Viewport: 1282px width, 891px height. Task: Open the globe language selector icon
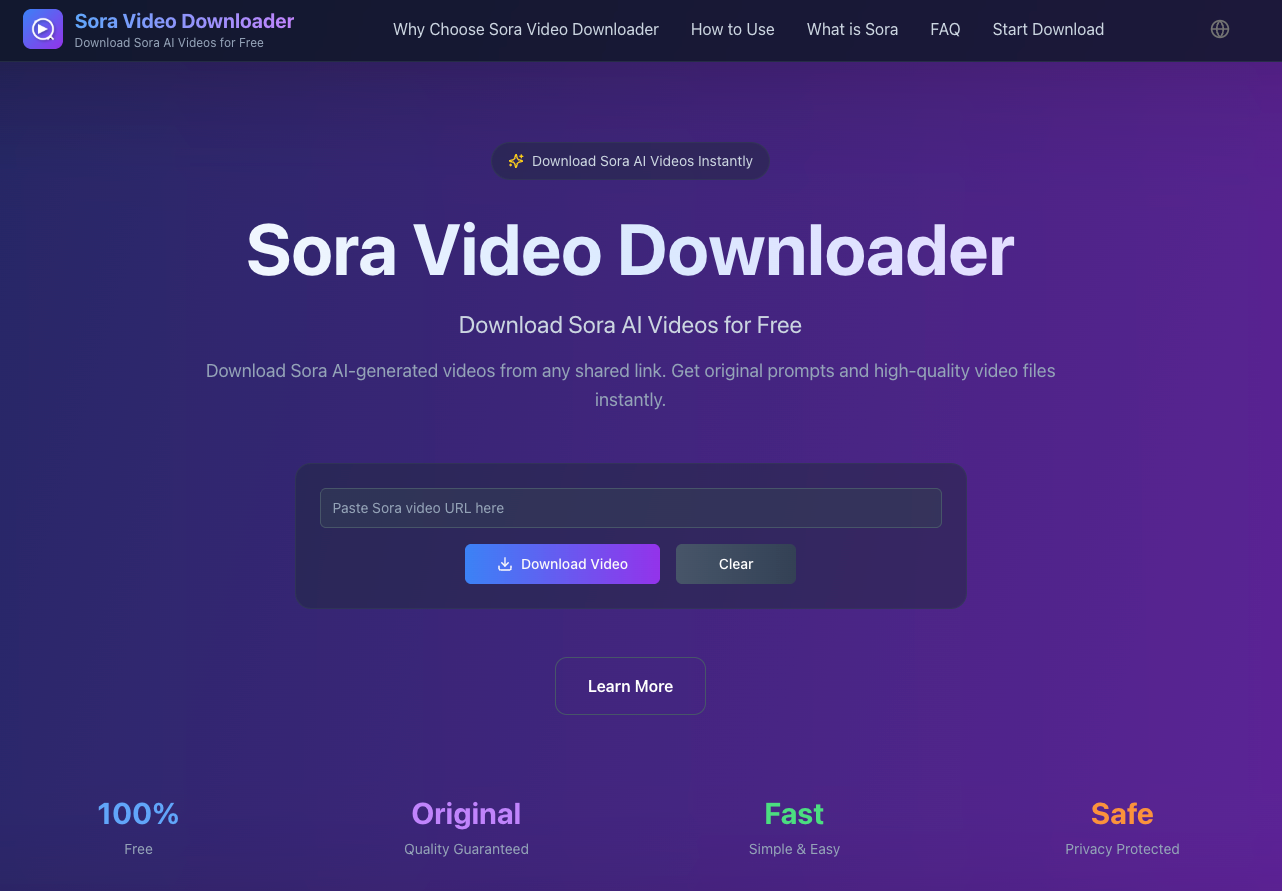[x=1220, y=29]
